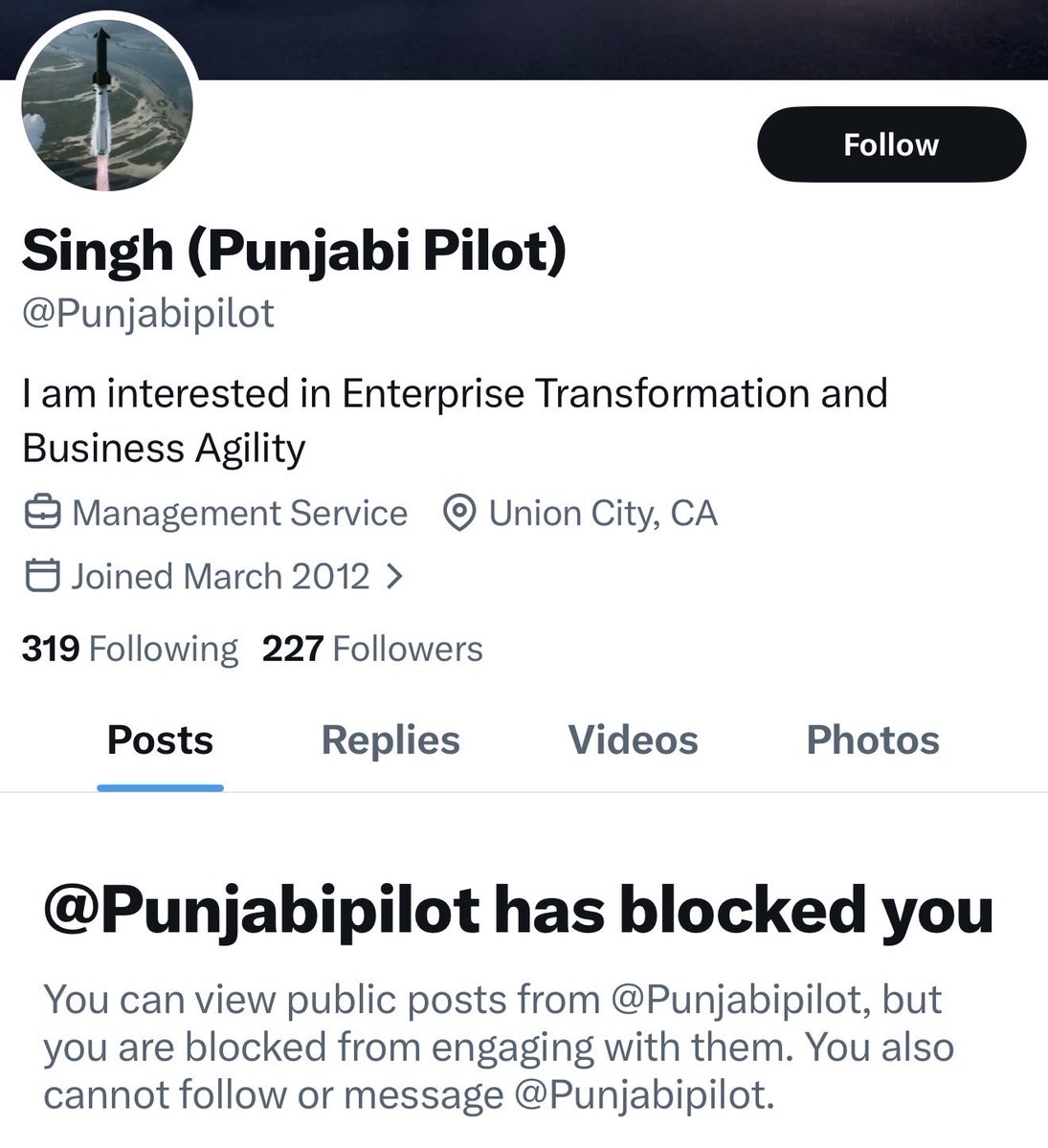Image resolution: width=1048 pixels, height=1148 pixels.
Task: Expand join date details via chevron
Action: [x=393, y=576]
